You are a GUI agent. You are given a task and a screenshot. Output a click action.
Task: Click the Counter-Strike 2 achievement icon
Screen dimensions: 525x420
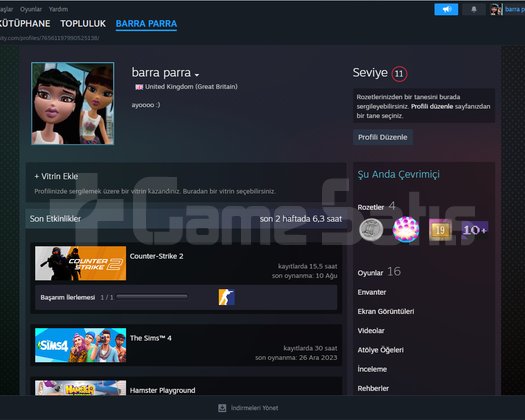tap(226, 297)
